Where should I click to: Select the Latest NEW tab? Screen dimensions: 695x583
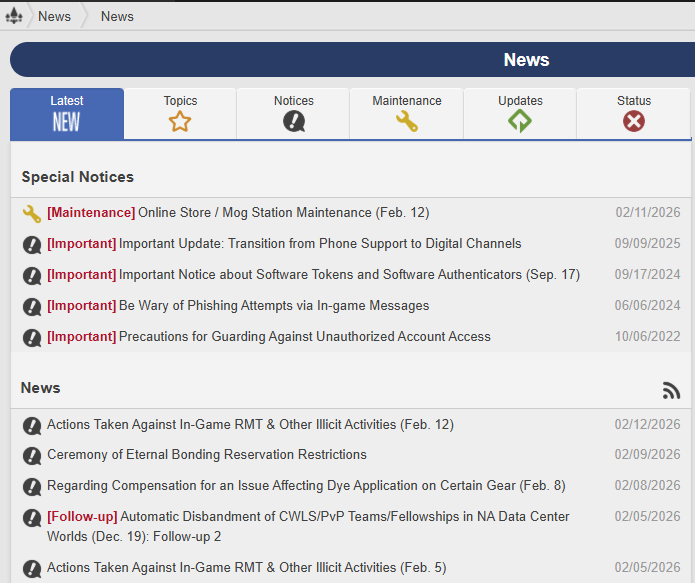(x=67, y=114)
